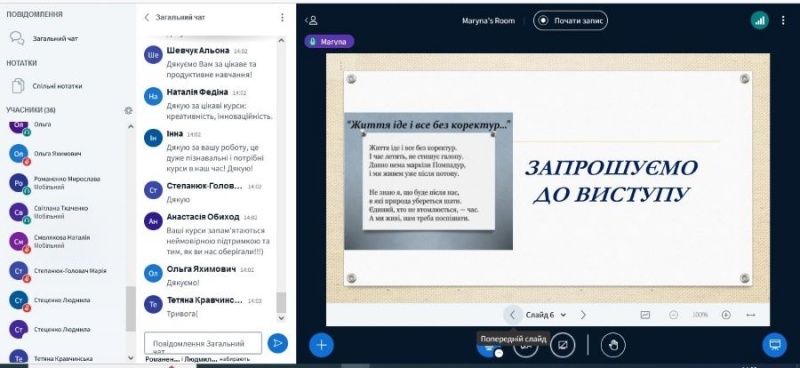Open connection status indicator icon
The image size is (800, 368).
click(x=760, y=20)
